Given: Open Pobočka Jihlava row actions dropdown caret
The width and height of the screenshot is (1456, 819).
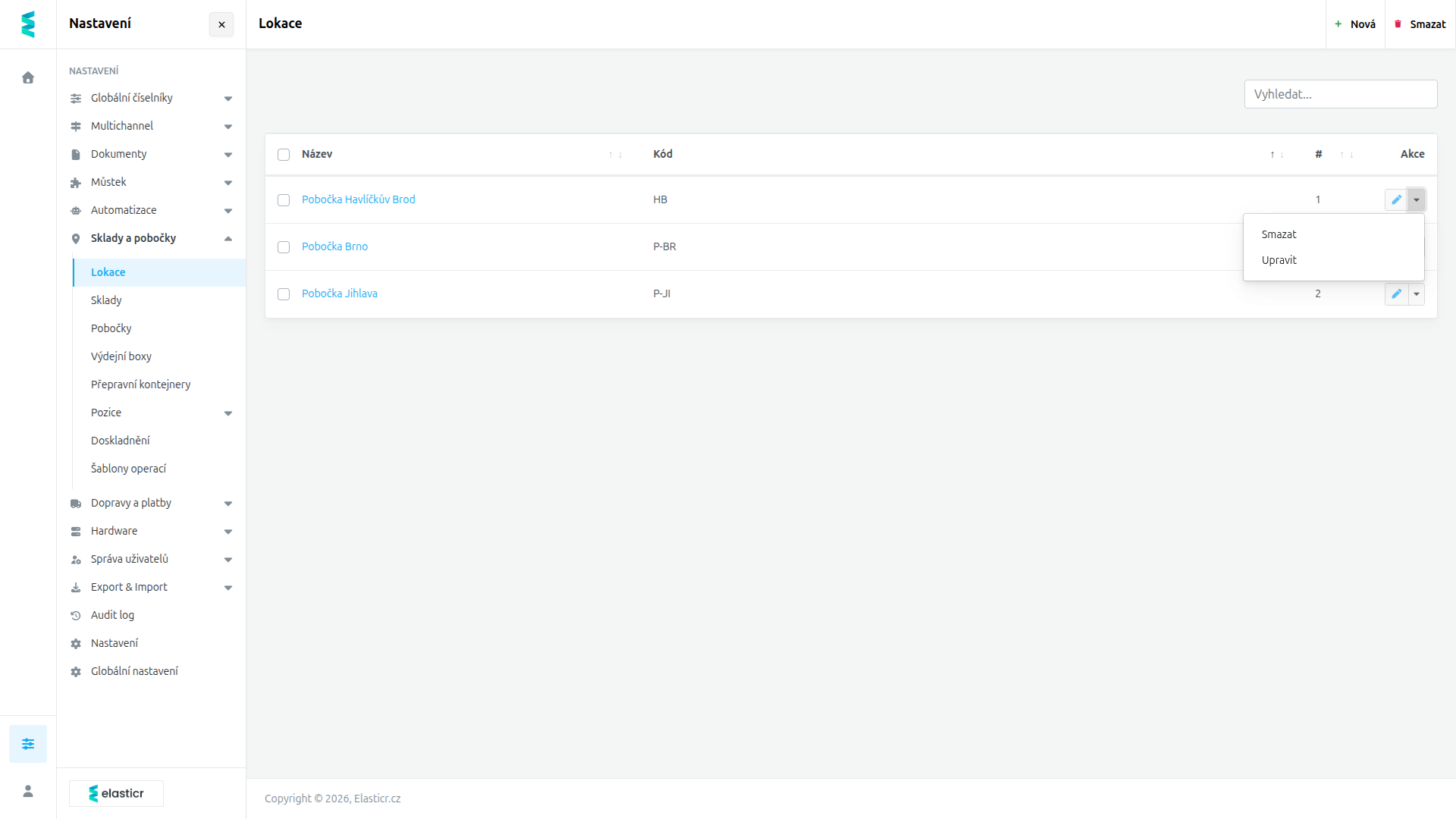Looking at the screenshot, I should (x=1416, y=293).
